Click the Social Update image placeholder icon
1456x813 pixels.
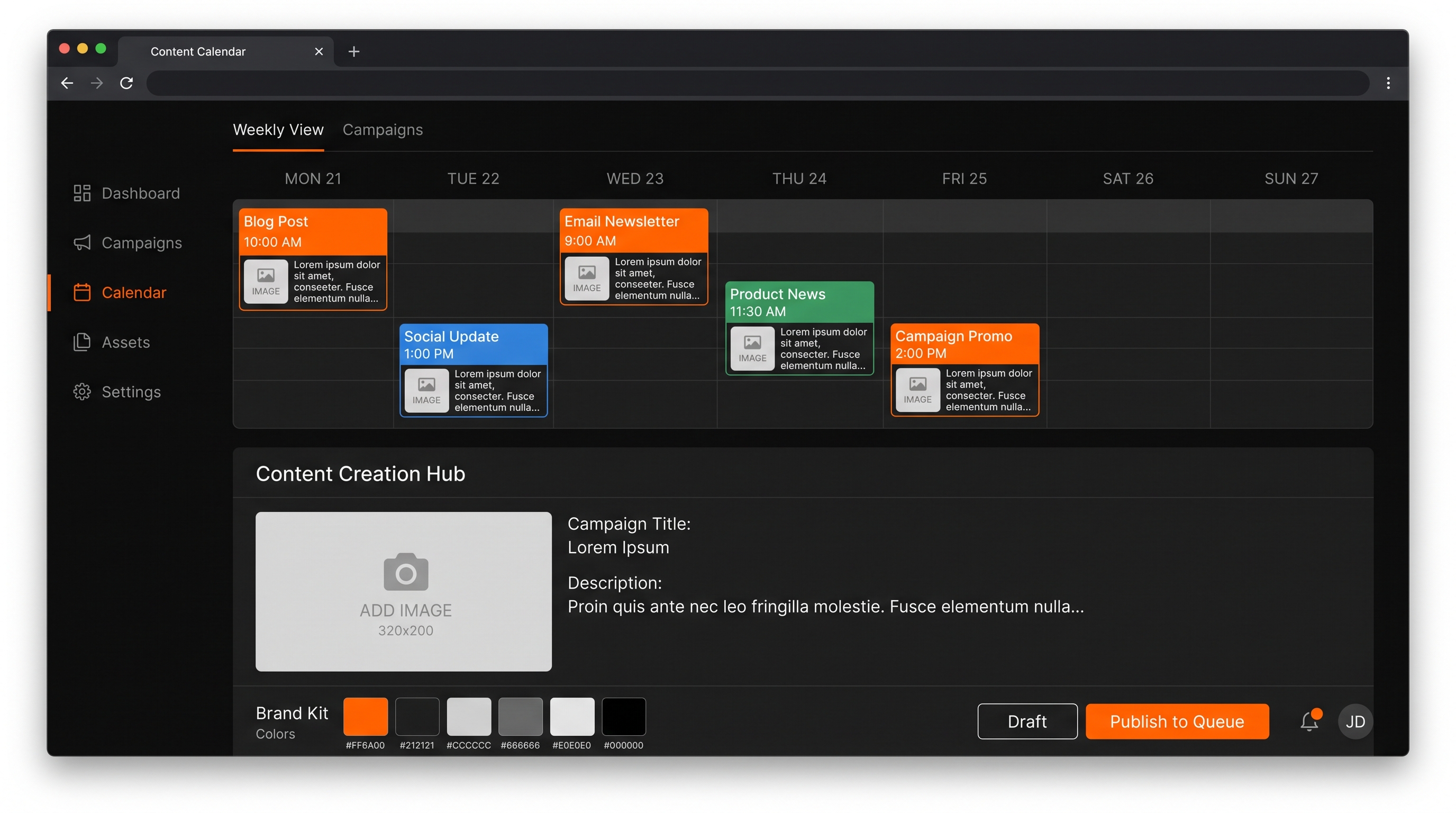[426, 390]
